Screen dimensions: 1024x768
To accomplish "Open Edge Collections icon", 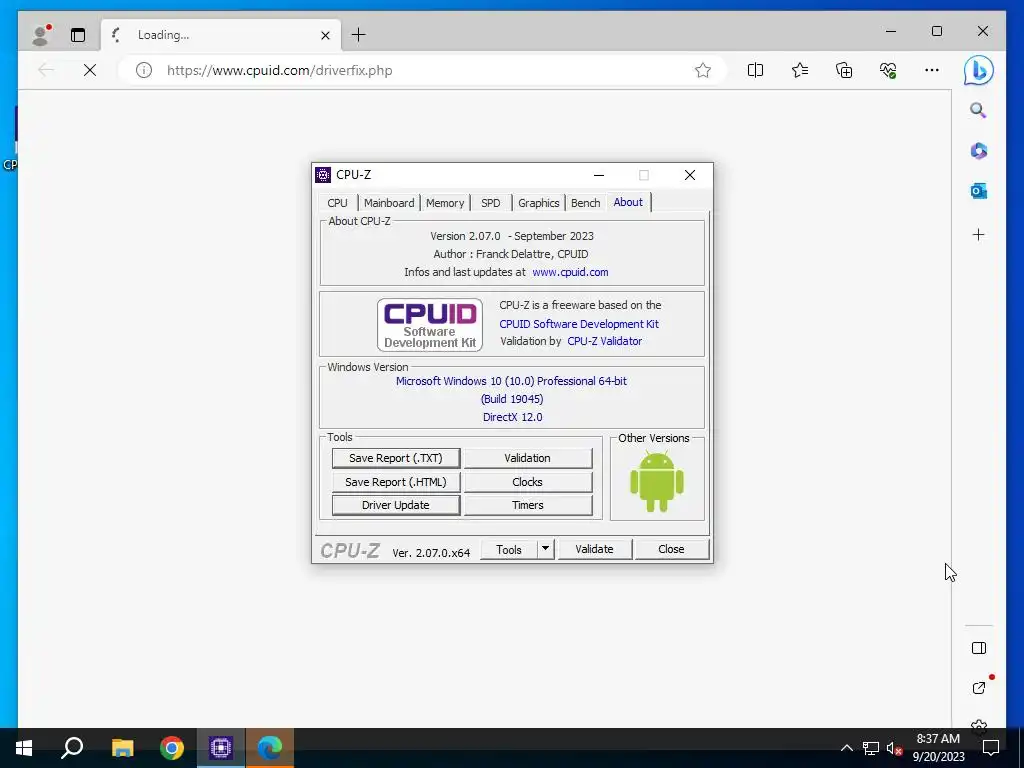I will [x=844, y=70].
